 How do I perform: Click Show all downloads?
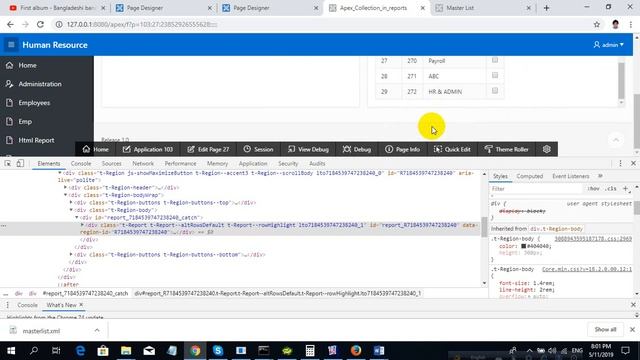click(605, 329)
